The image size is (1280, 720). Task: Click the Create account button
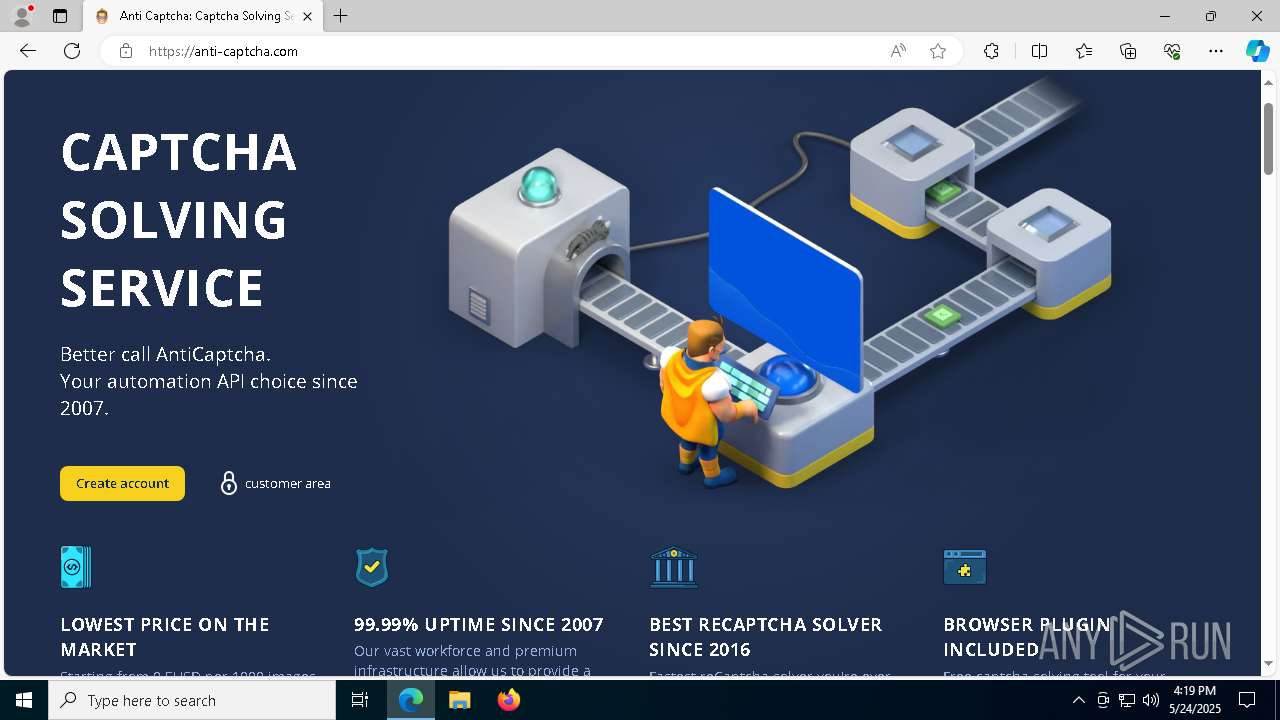coord(122,483)
